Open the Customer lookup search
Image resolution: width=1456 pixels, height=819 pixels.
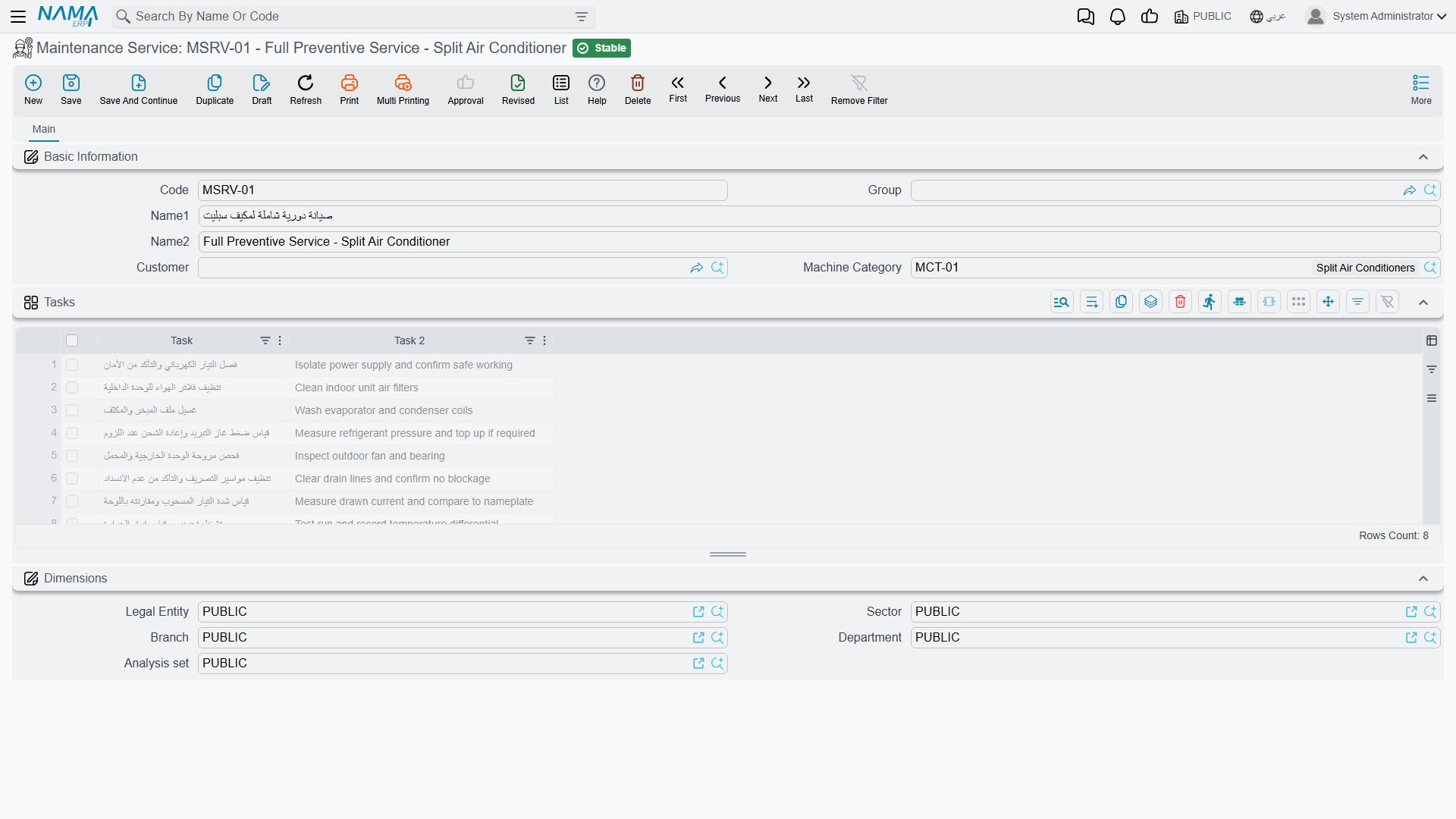pyautogui.click(x=717, y=268)
